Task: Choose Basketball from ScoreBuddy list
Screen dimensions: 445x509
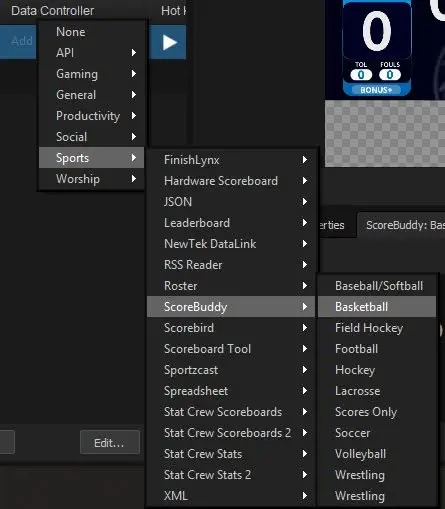Action: (377, 307)
